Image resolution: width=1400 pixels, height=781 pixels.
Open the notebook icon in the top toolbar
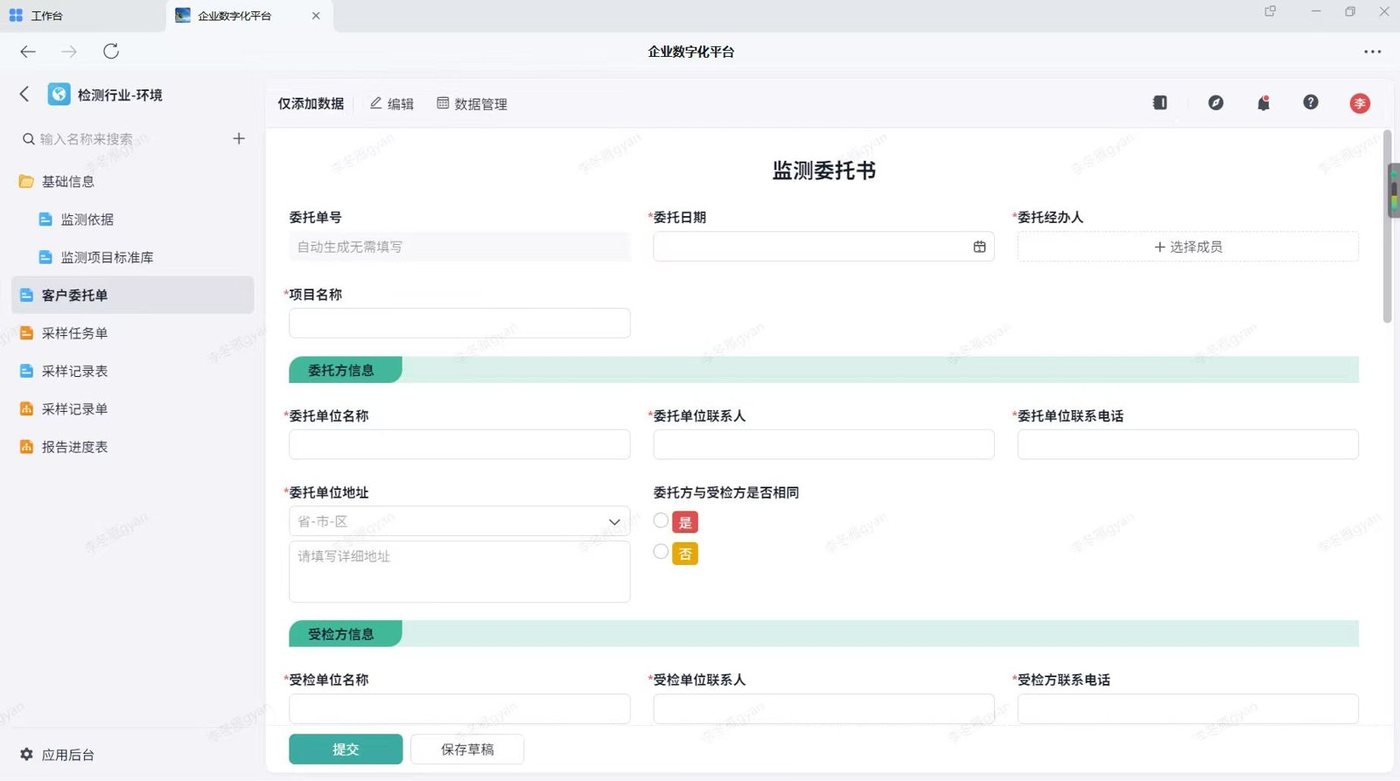[x=1160, y=103]
